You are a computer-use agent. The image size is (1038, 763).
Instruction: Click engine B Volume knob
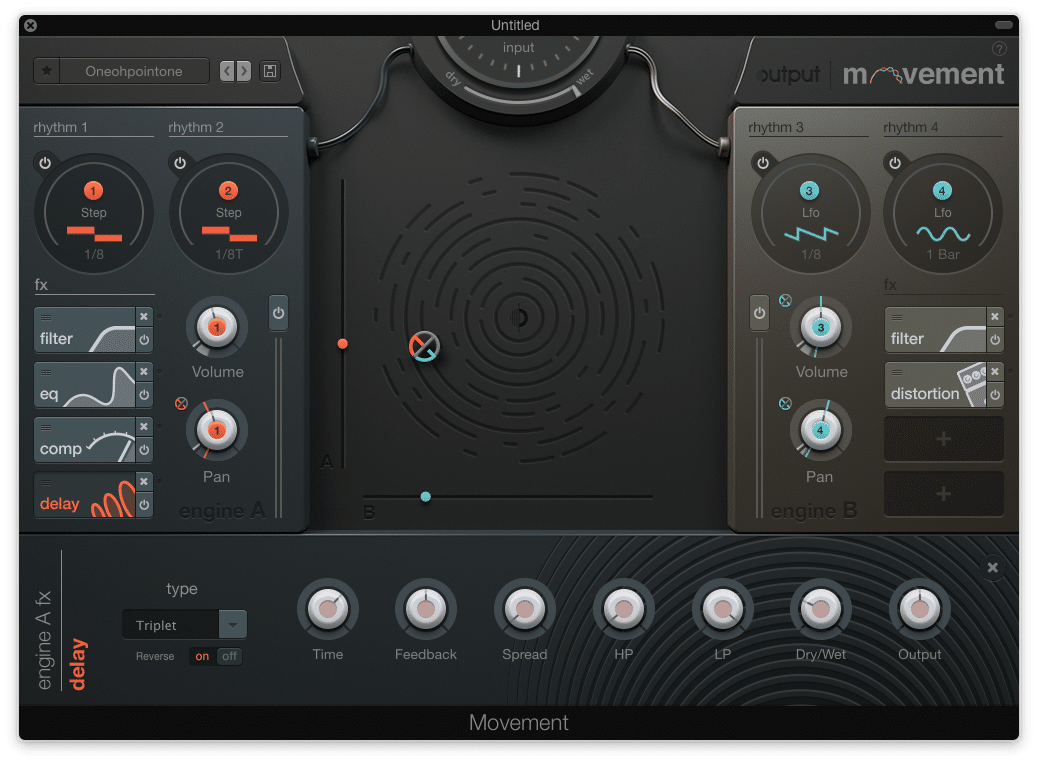point(821,328)
